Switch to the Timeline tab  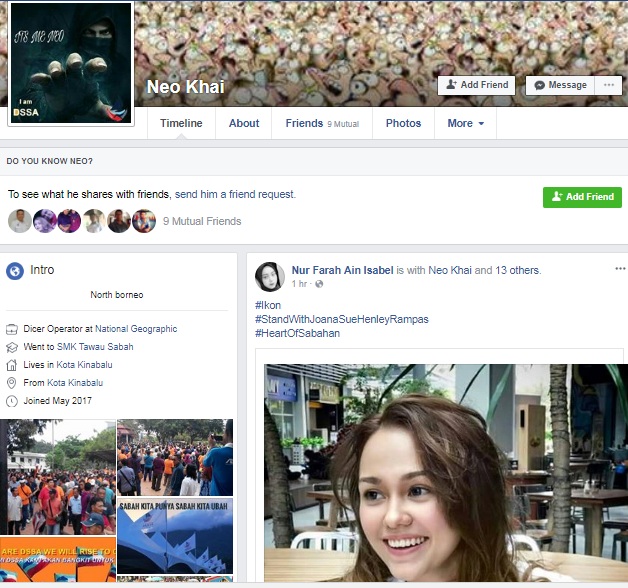tap(181, 123)
